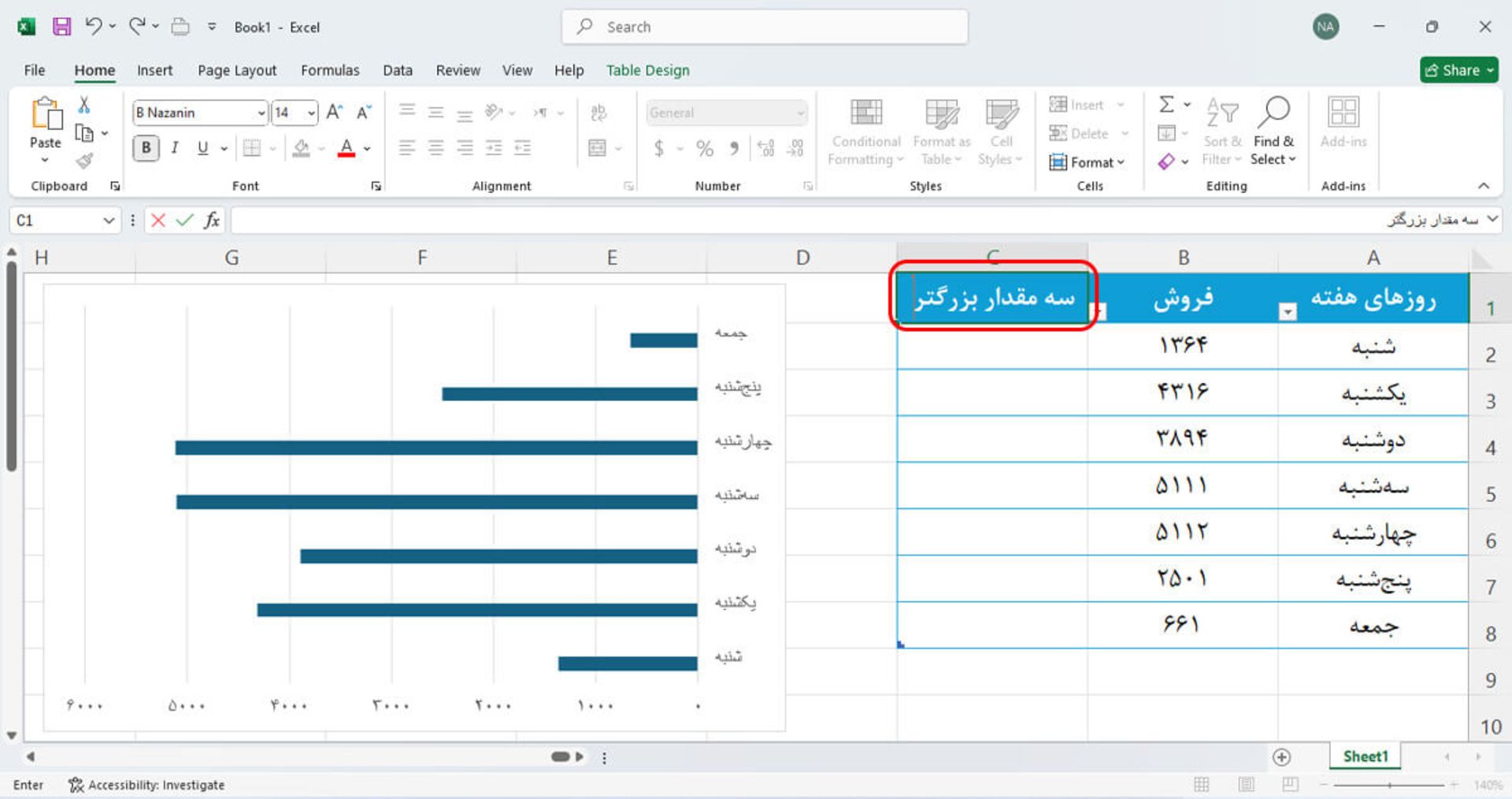Align text to the right
This screenshot has width=1512, height=799.
click(x=465, y=147)
